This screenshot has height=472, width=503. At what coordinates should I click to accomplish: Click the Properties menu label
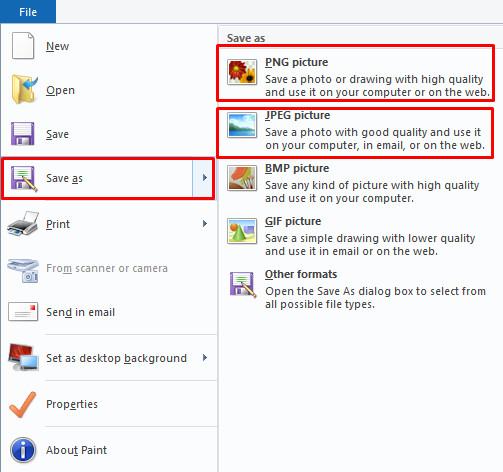point(72,404)
